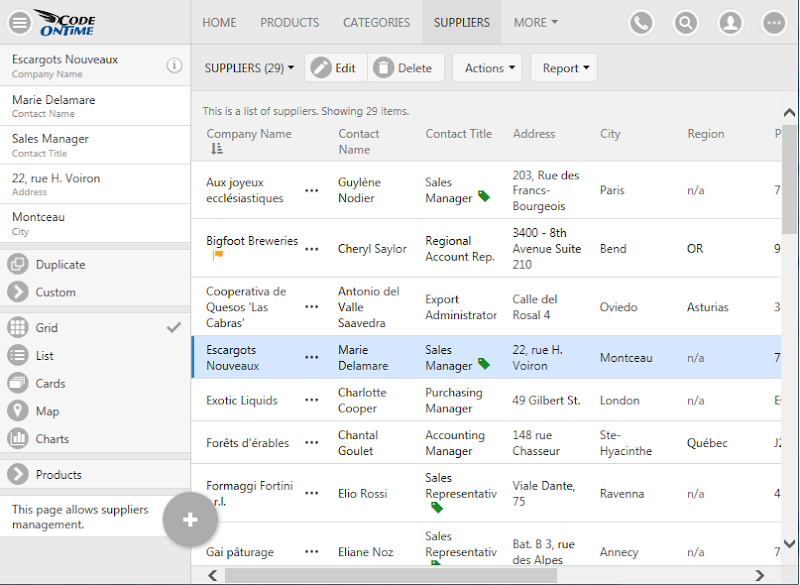Click Marie Delamare contact name field

tap(95, 106)
